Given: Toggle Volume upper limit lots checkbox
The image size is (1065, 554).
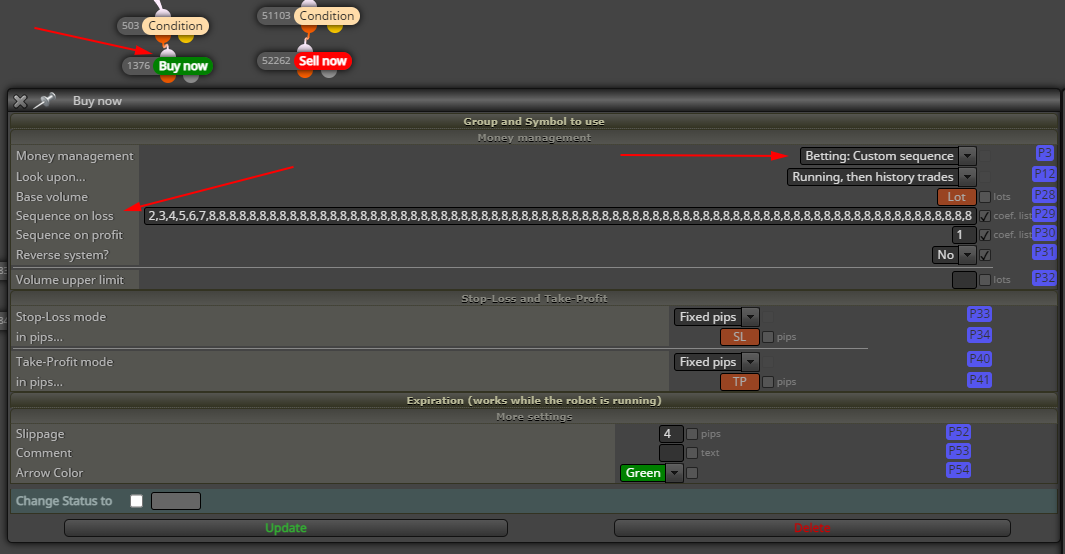Looking at the screenshot, I should pos(985,280).
